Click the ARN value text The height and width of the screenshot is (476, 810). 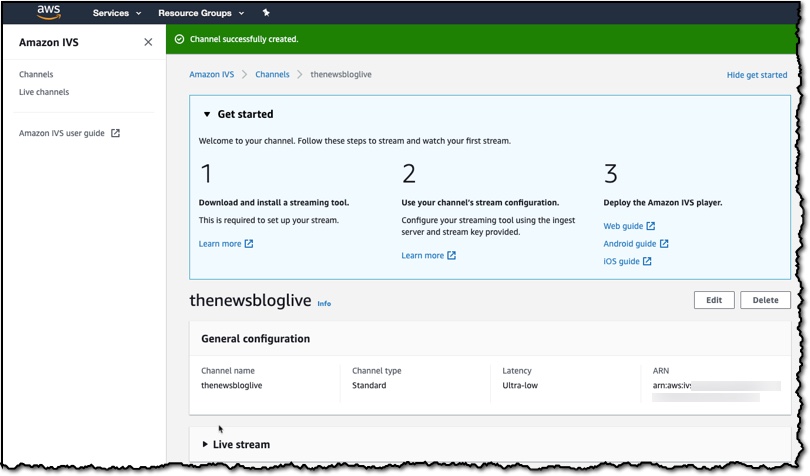click(716, 391)
